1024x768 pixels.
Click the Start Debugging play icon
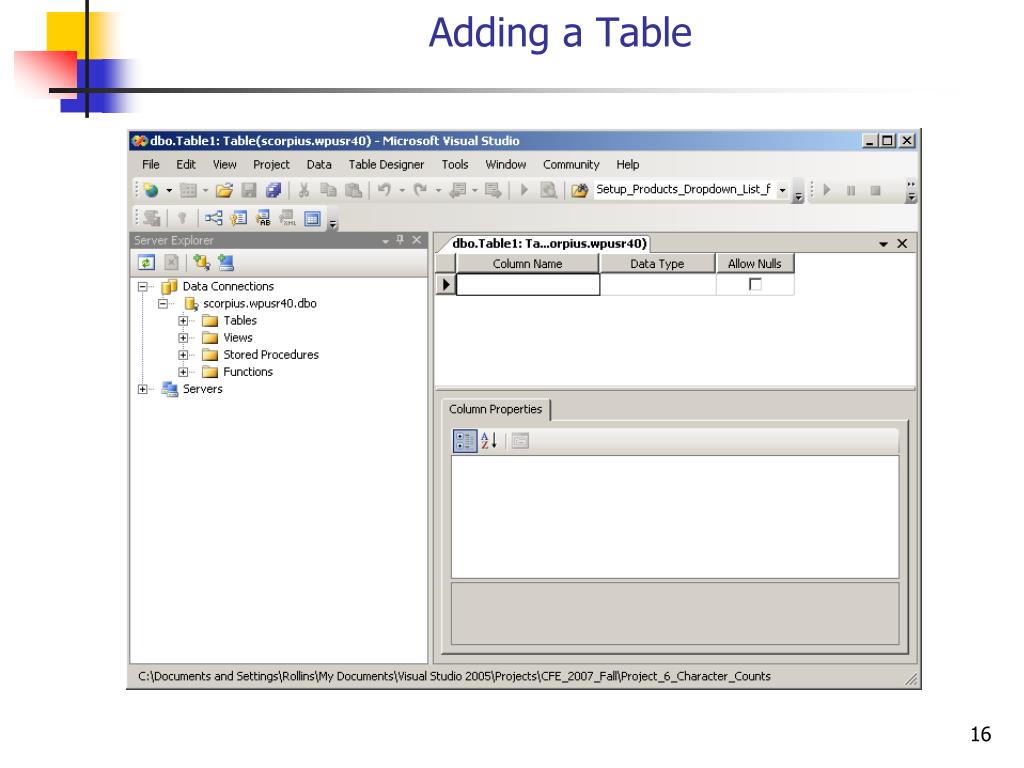tap(524, 190)
